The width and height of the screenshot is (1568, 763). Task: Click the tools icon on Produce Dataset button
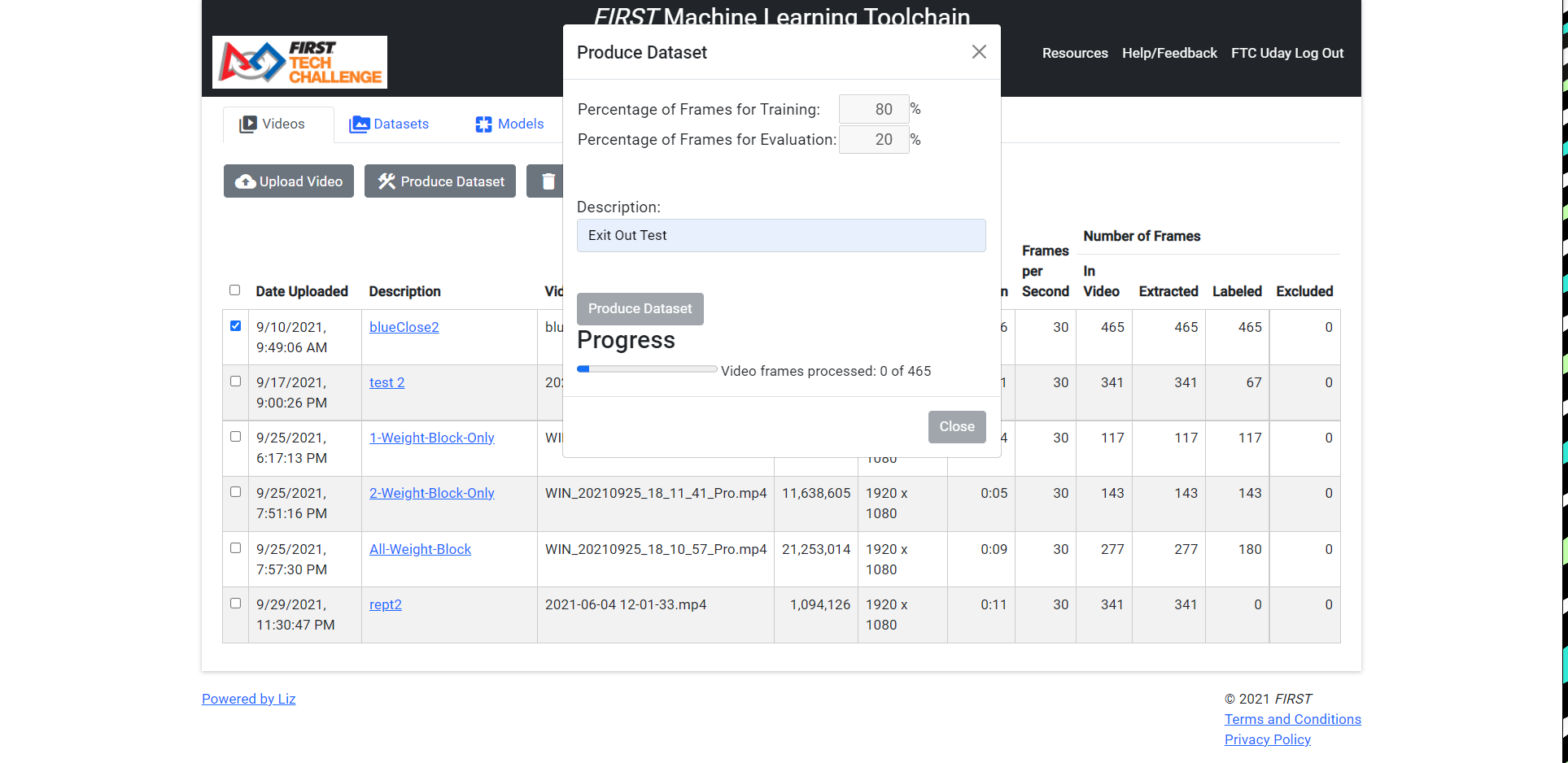[387, 181]
